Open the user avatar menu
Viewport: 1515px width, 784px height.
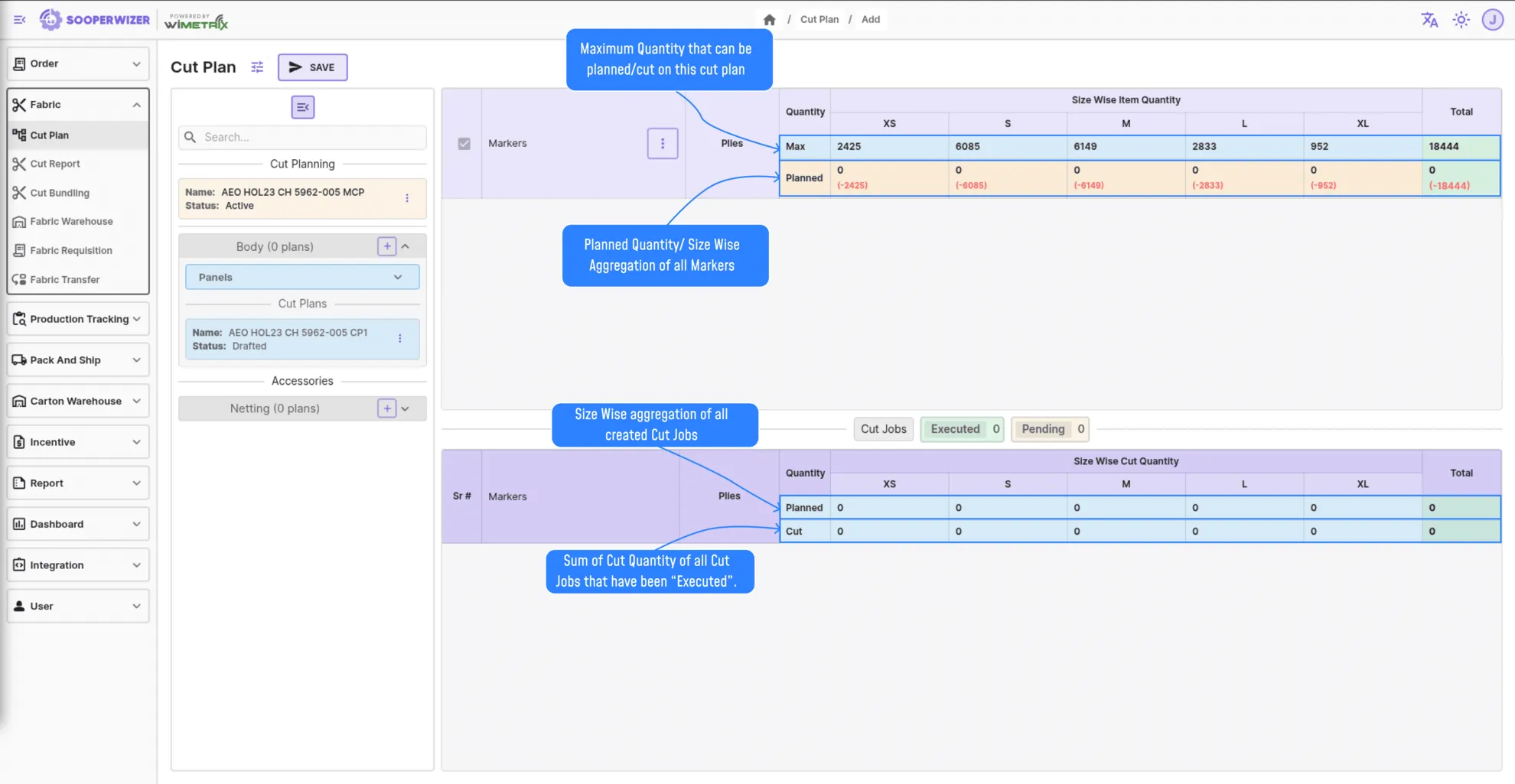click(x=1493, y=20)
